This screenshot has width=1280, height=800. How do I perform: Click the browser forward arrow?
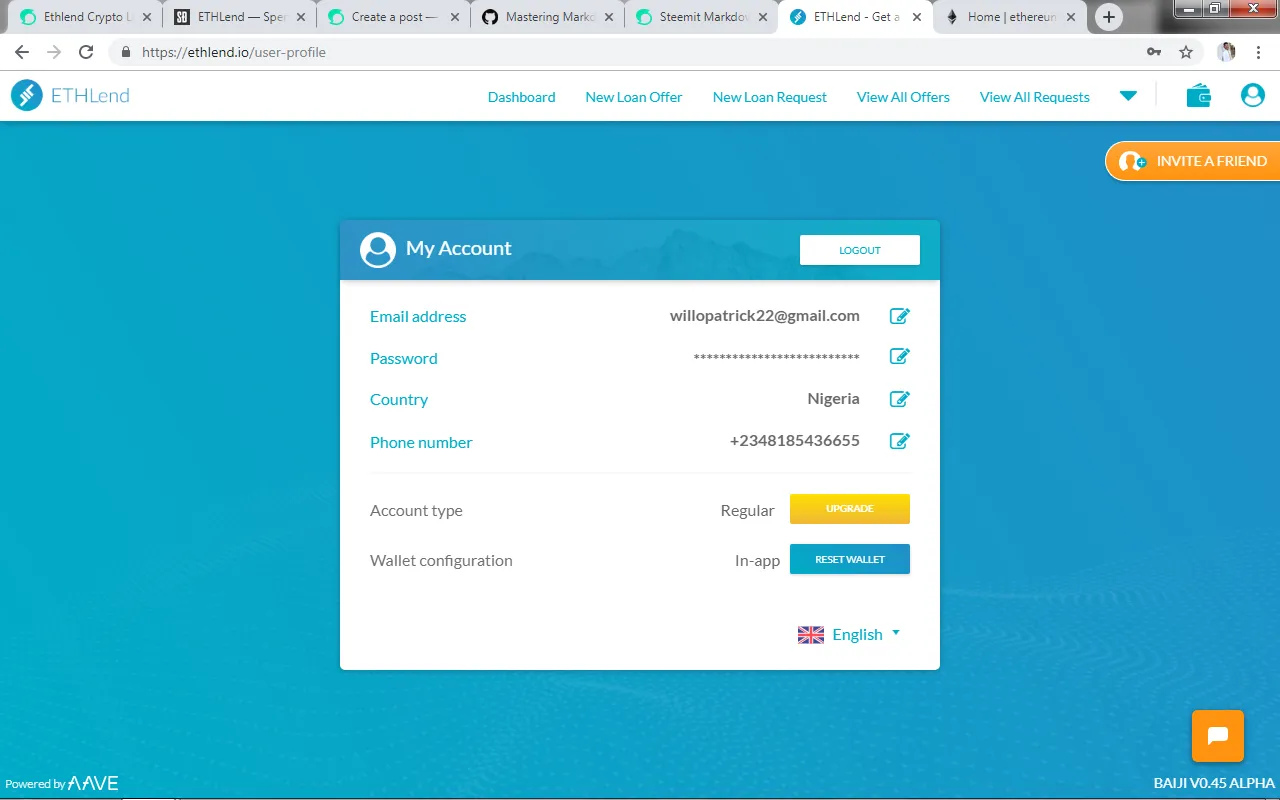pos(54,52)
